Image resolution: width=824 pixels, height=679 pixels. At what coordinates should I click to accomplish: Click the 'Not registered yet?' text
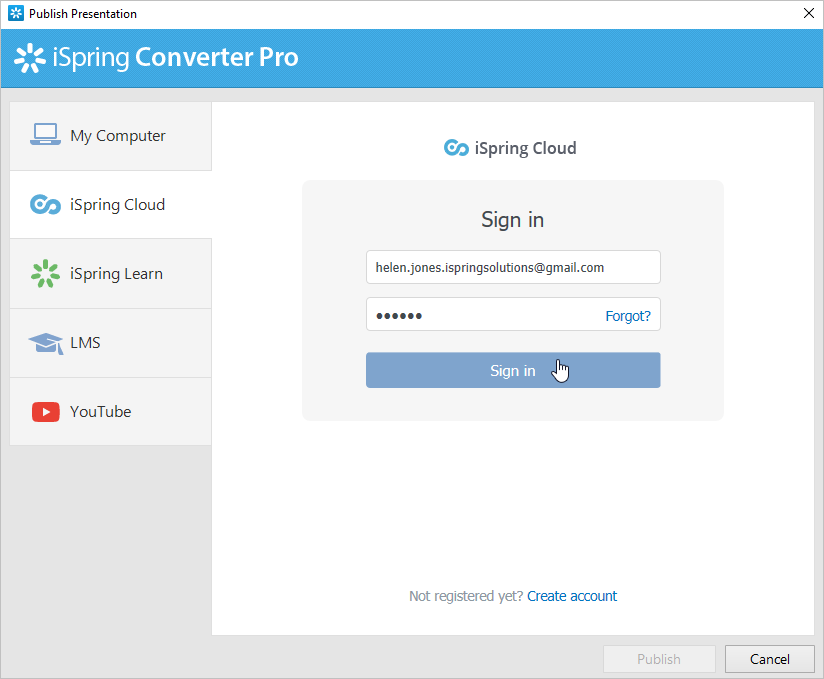point(466,596)
